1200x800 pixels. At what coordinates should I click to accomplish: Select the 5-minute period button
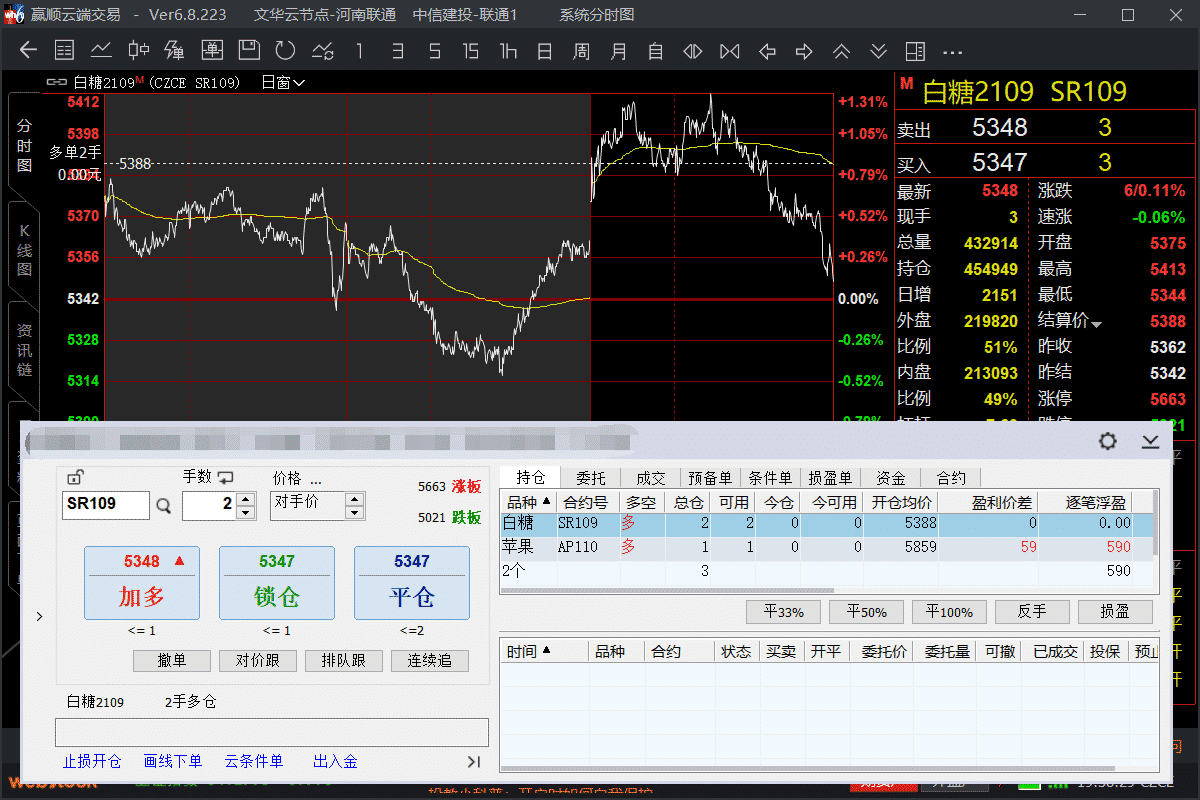tap(434, 51)
